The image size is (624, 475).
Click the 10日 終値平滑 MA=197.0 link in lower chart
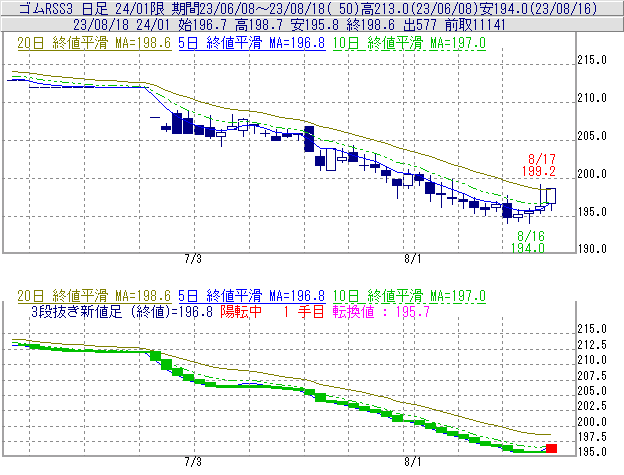(x=409, y=296)
